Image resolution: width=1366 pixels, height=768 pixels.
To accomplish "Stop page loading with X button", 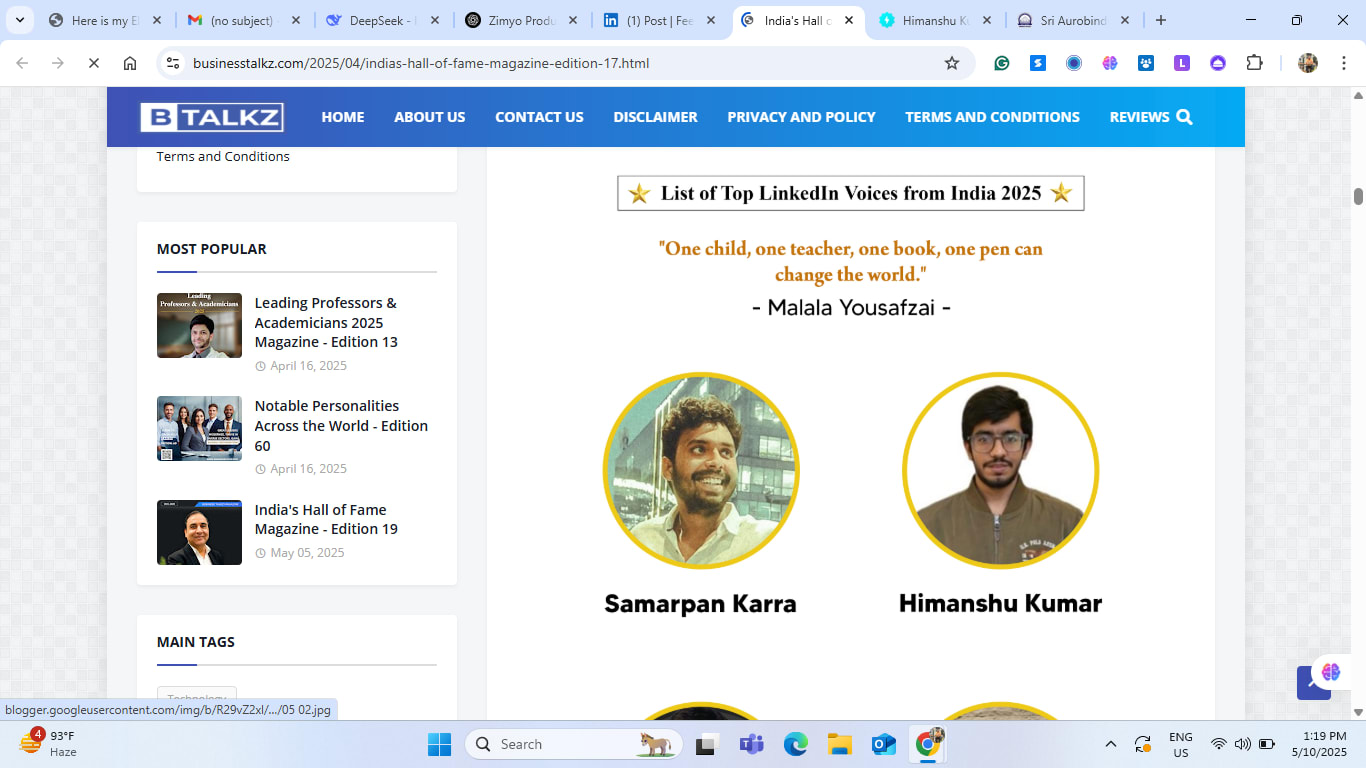I will [93, 63].
